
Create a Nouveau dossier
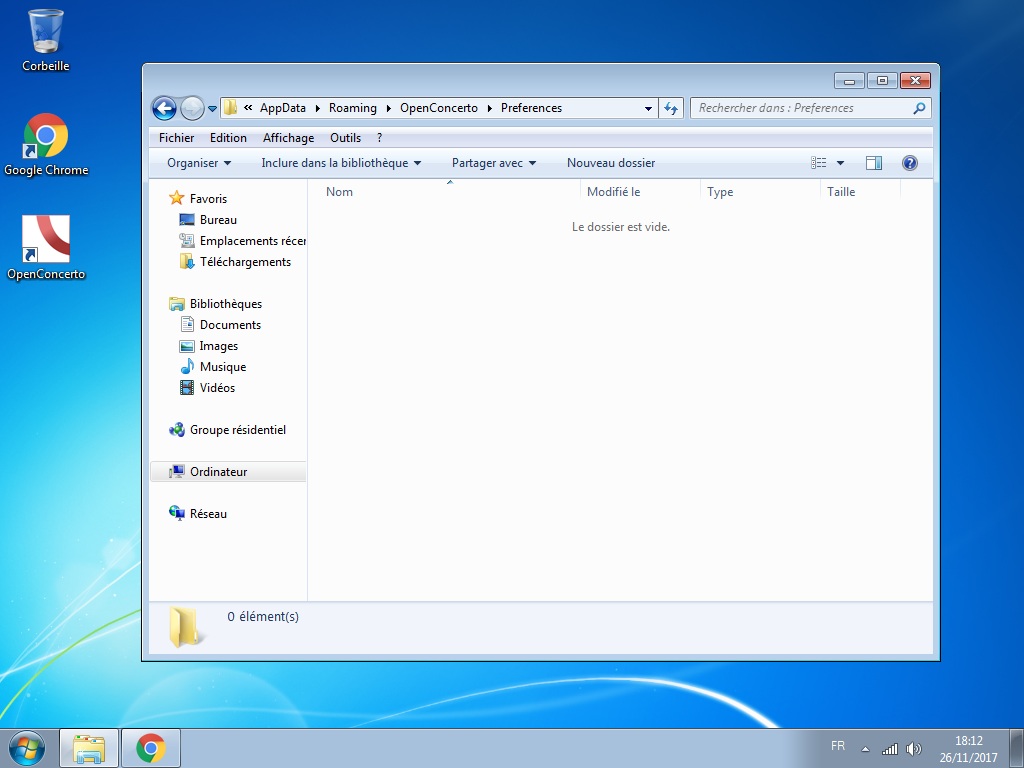611,163
